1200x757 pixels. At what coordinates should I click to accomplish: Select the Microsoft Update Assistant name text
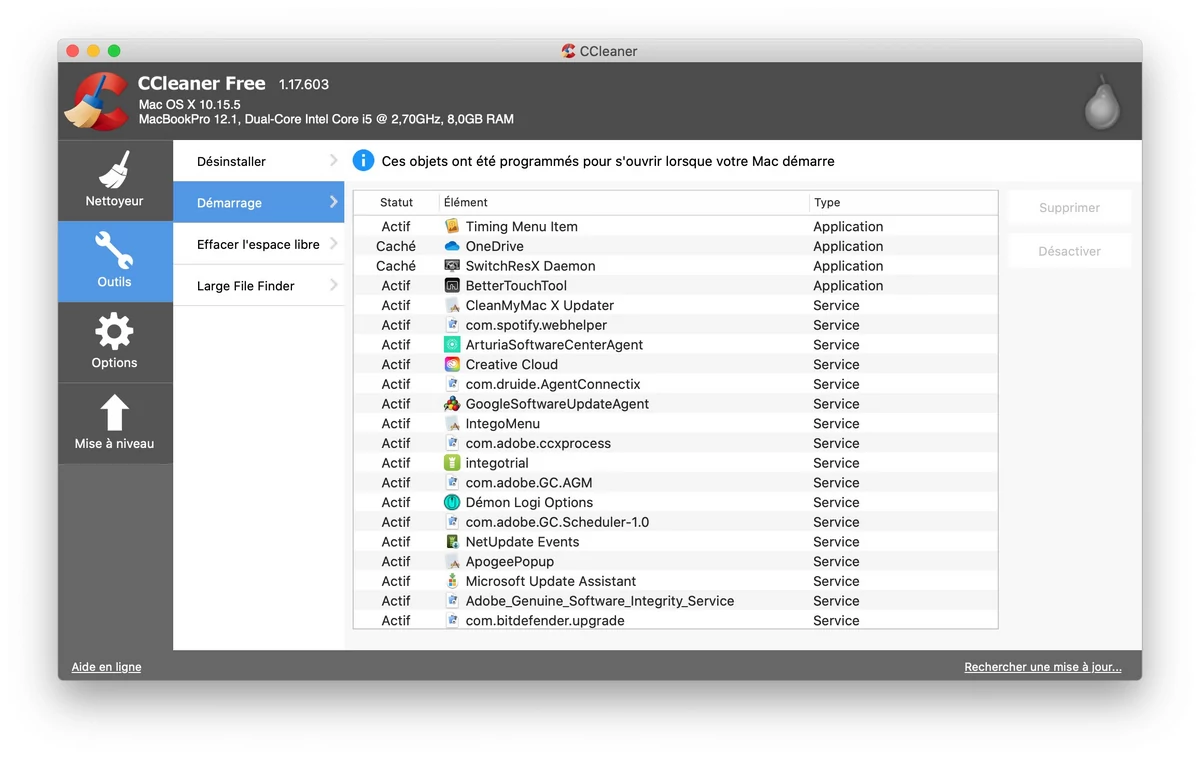point(551,581)
